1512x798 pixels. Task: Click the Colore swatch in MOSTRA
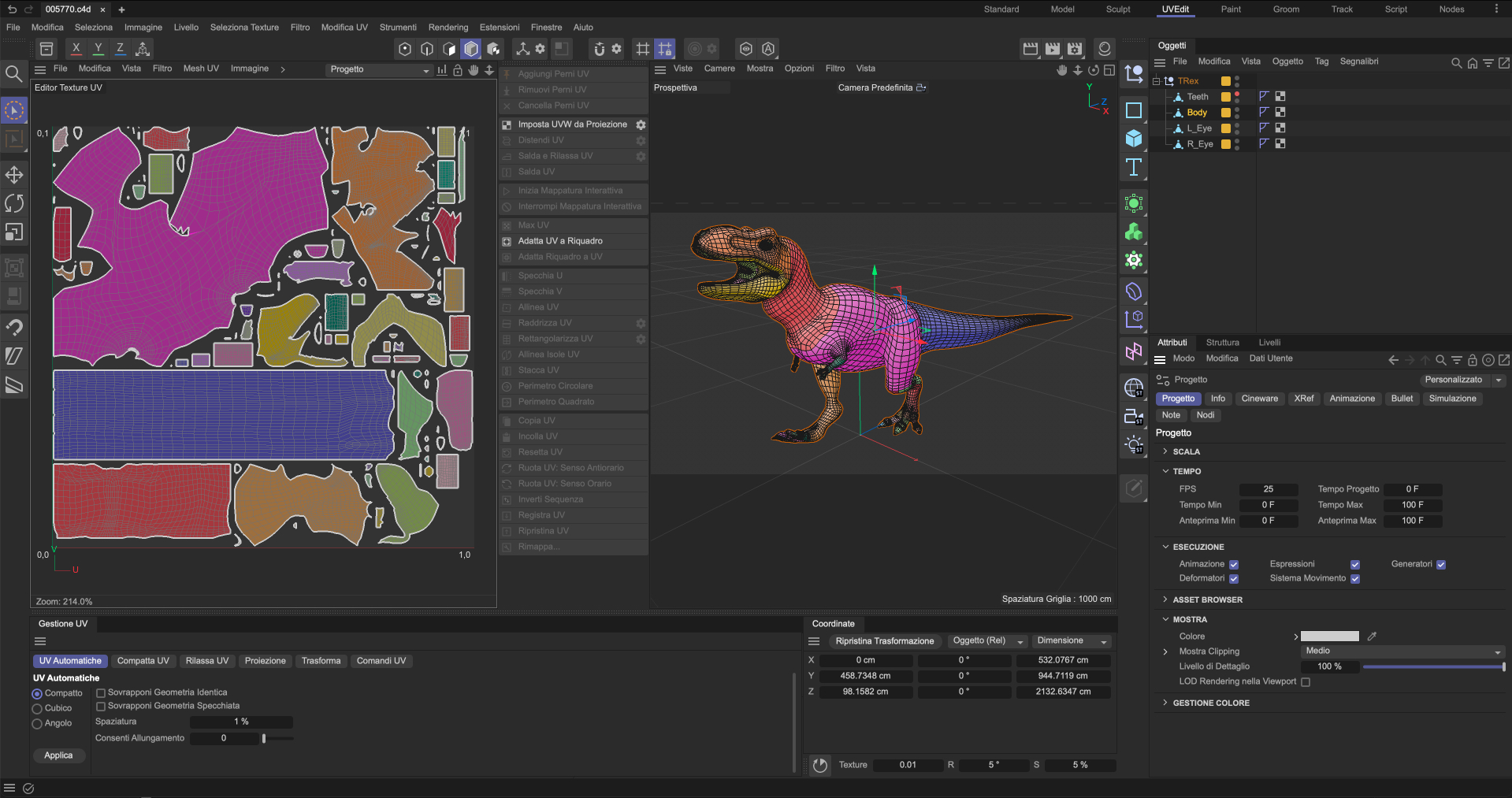click(1330, 637)
